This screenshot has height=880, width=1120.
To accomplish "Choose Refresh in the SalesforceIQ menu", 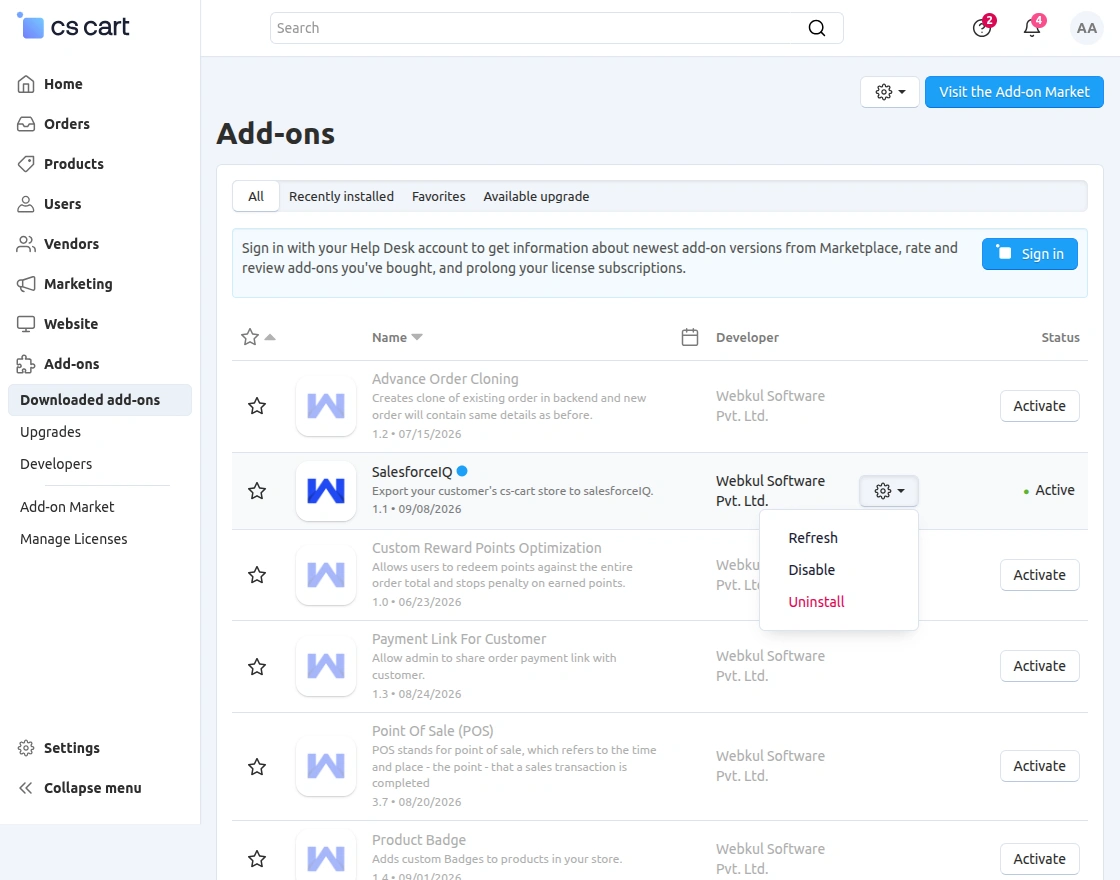I will pyautogui.click(x=813, y=539).
